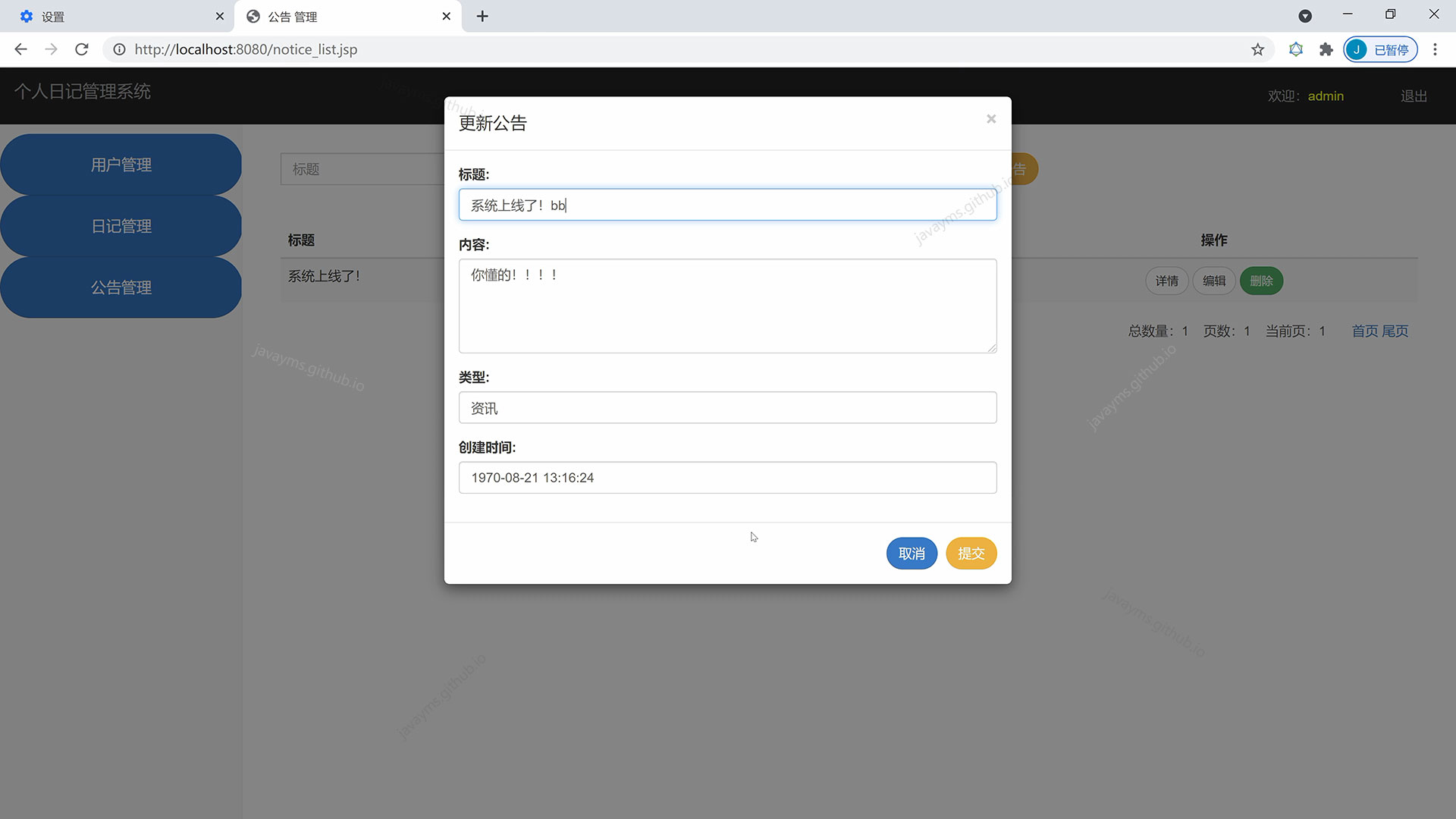Click into the 内容 textarea
Screen dimensions: 1456x819
[726, 306]
